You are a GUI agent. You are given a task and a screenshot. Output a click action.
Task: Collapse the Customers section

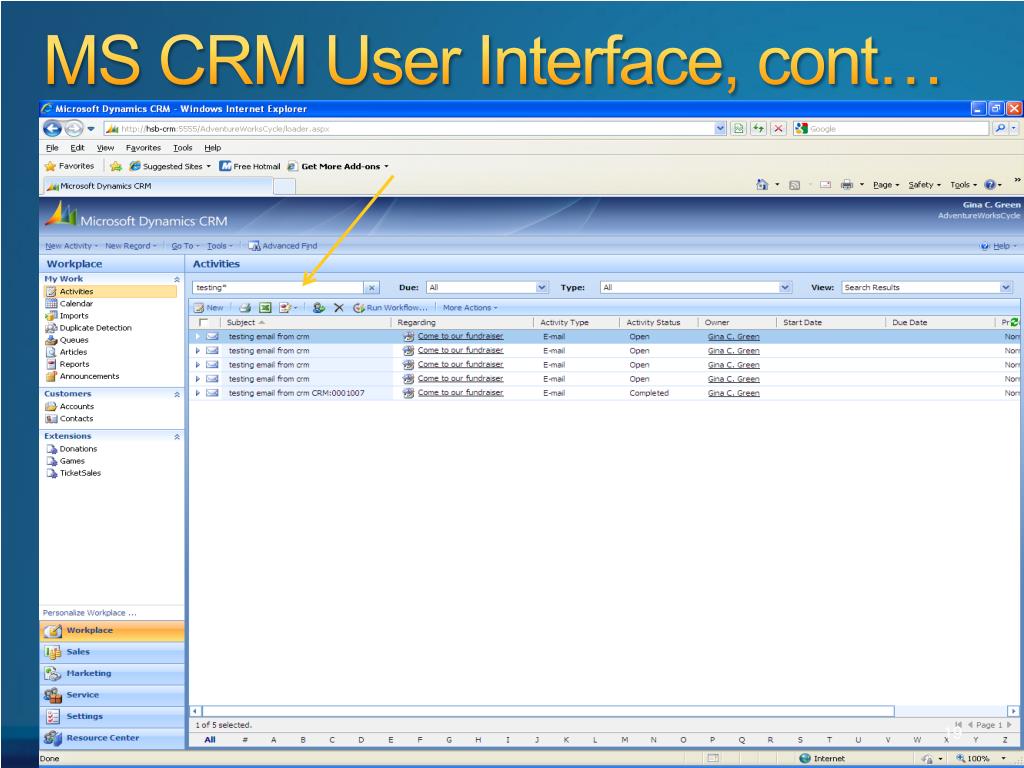[x=177, y=394]
